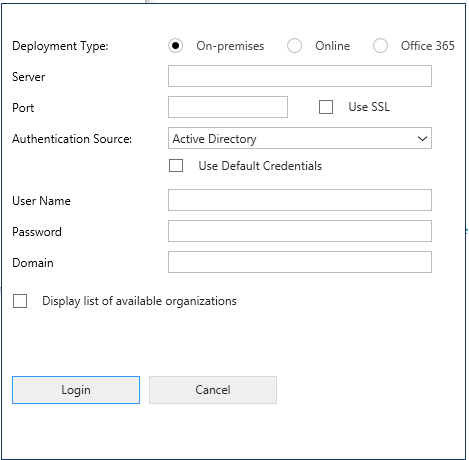The height and width of the screenshot is (460, 469).
Task: Click the Use SSL label text
Action: click(369, 107)
